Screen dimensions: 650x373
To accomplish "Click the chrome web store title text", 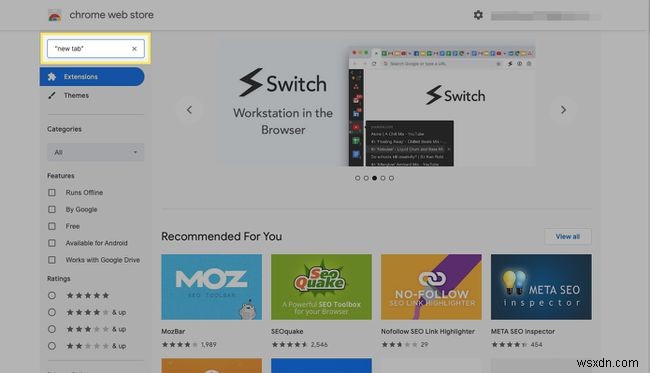I will pos(112,15).
